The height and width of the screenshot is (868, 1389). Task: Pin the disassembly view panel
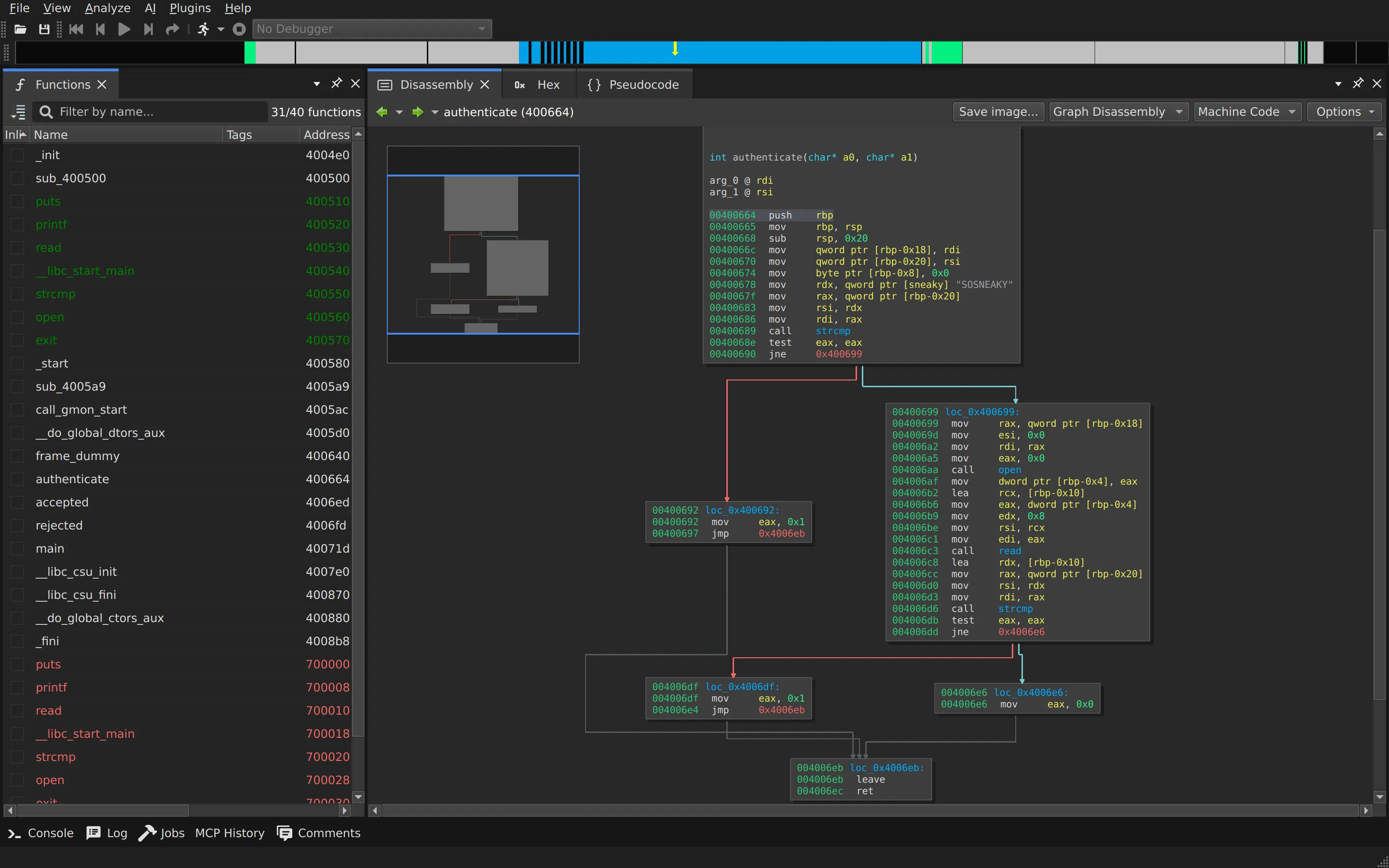pos(1358,84)
